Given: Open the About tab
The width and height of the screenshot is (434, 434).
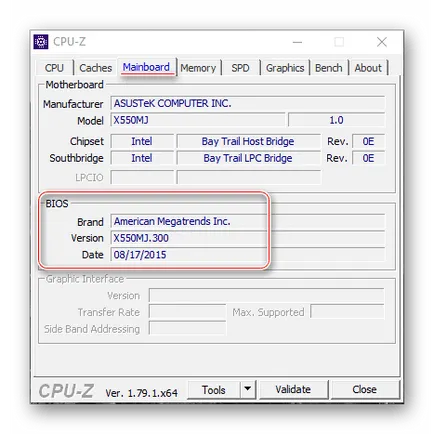Looking at the screenshot, I should coord(368,68).
